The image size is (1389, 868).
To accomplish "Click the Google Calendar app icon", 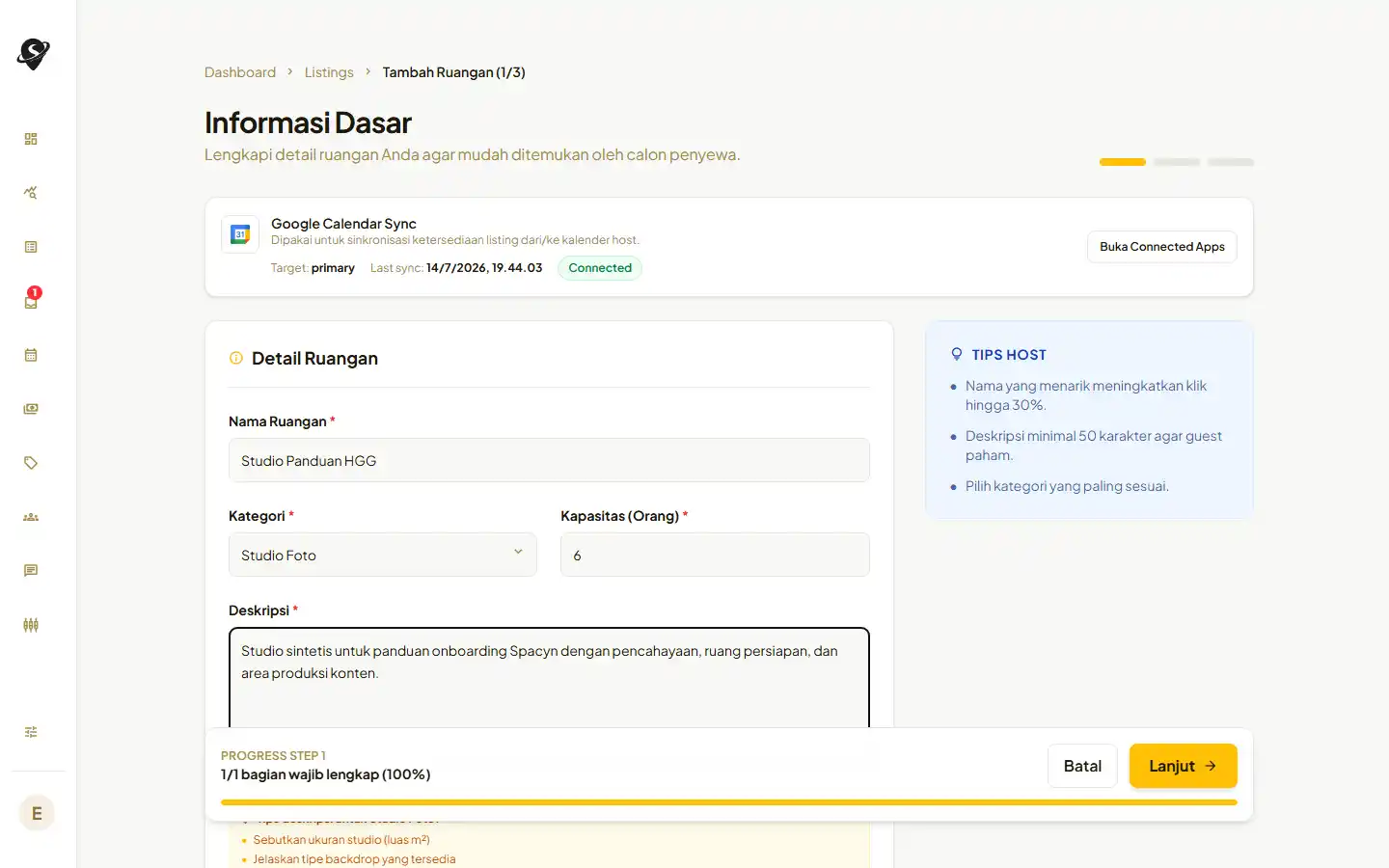I will 240,233.
